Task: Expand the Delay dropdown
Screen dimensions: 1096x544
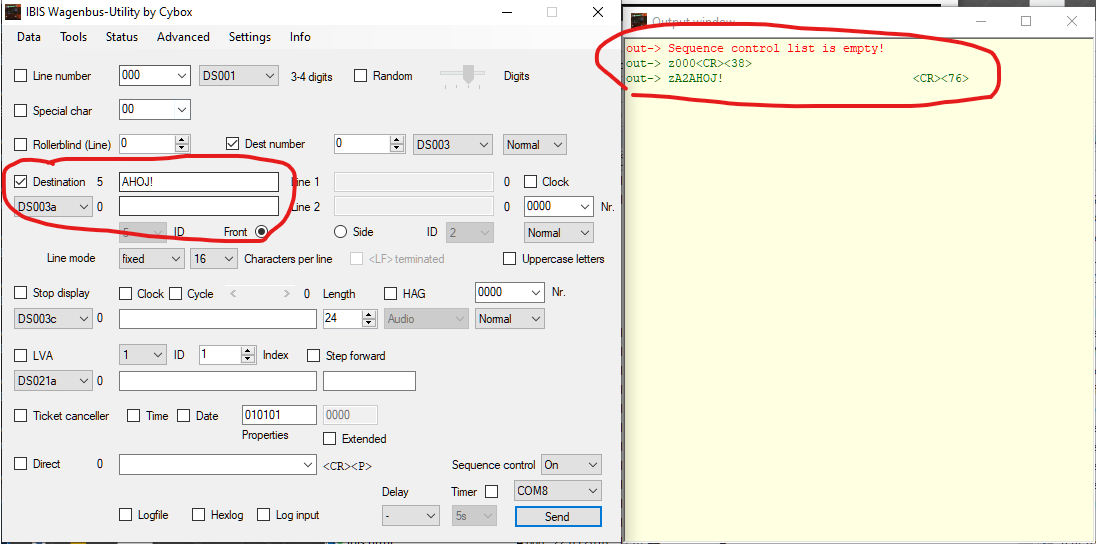Action: coord(411,516)
